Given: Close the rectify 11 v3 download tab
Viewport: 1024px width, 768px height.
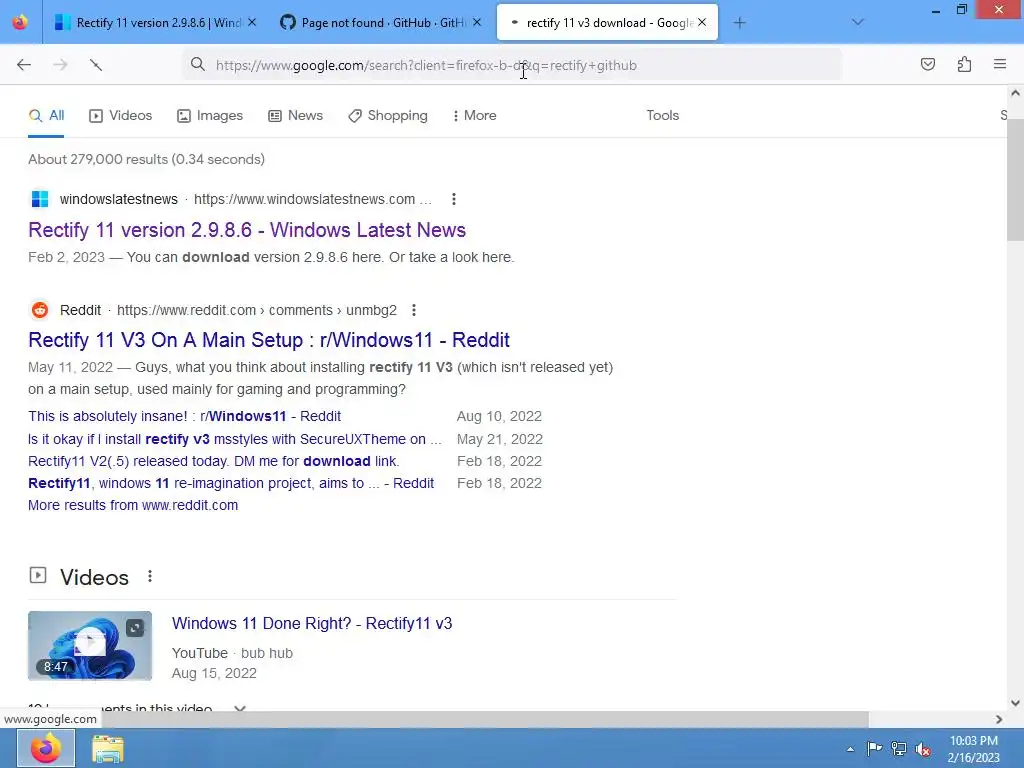Looking at the screenshot, I should click(702, 22).
